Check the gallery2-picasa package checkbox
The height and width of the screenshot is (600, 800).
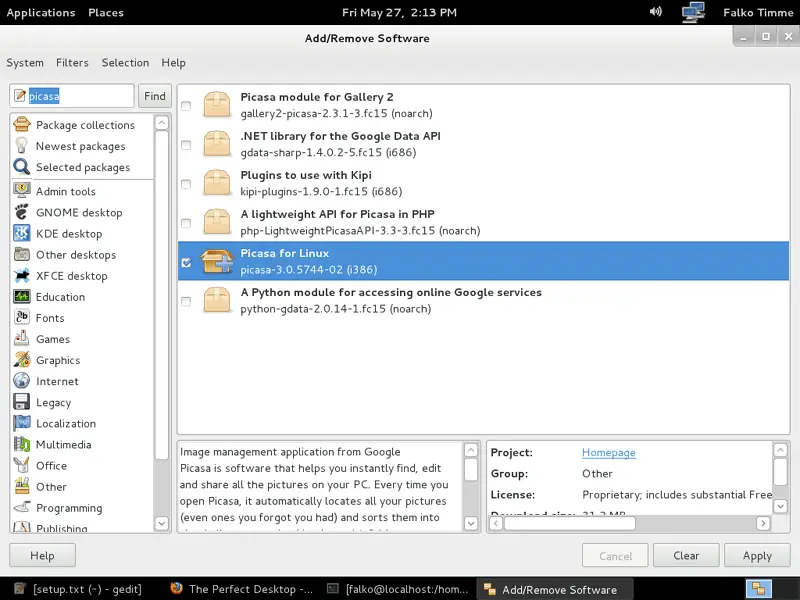(x=186, y=106)
